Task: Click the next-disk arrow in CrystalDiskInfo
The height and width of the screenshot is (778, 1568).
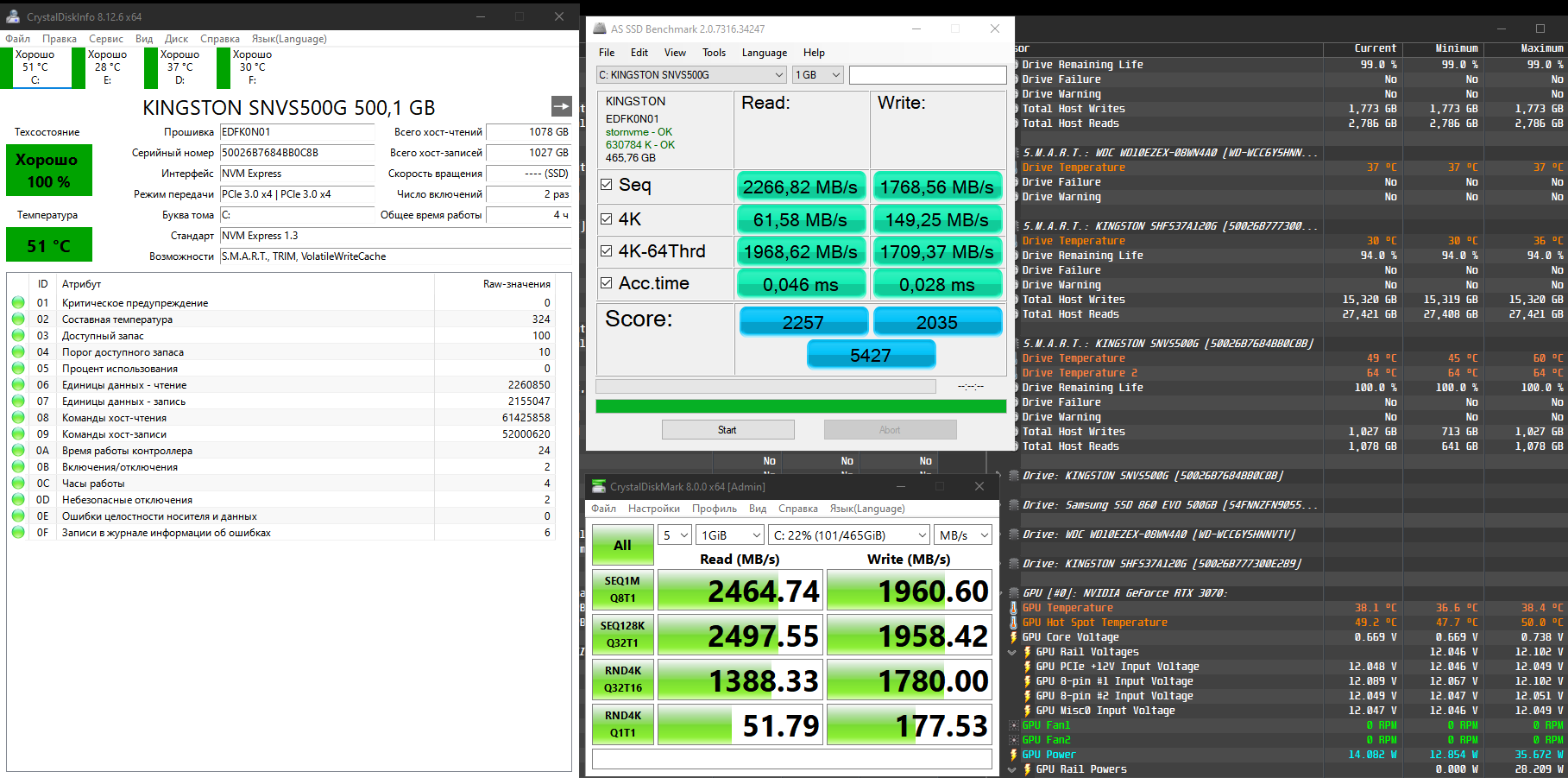Action: (561, 106)
